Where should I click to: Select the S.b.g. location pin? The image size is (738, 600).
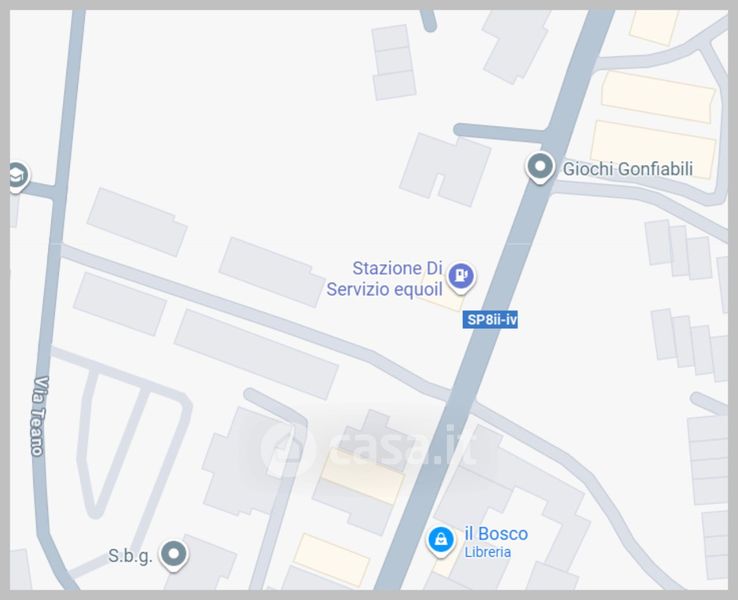[x=174, y=555]
